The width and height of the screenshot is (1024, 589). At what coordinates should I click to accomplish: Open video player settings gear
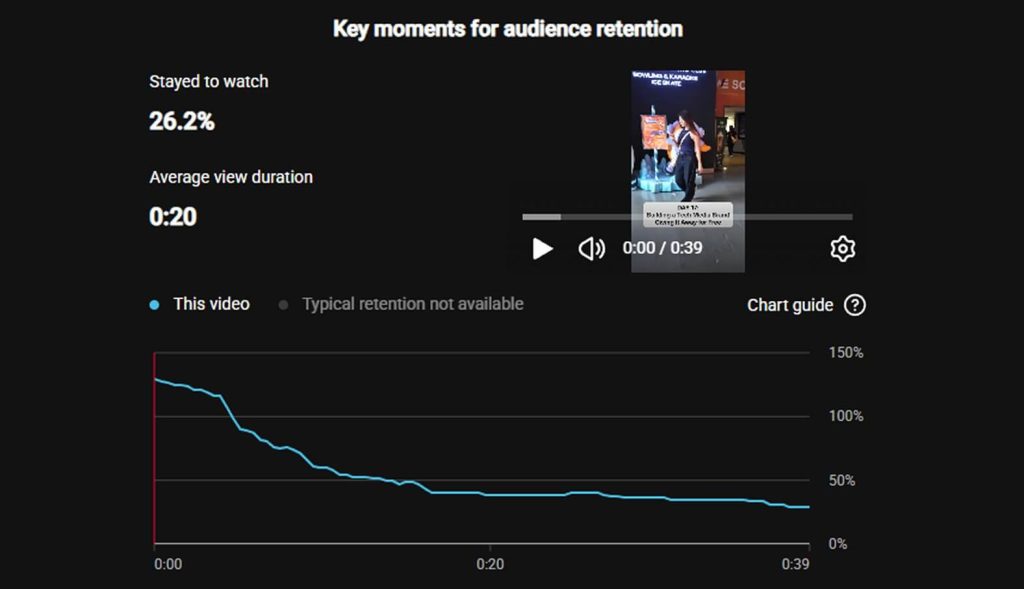click(x=842, y=249)
